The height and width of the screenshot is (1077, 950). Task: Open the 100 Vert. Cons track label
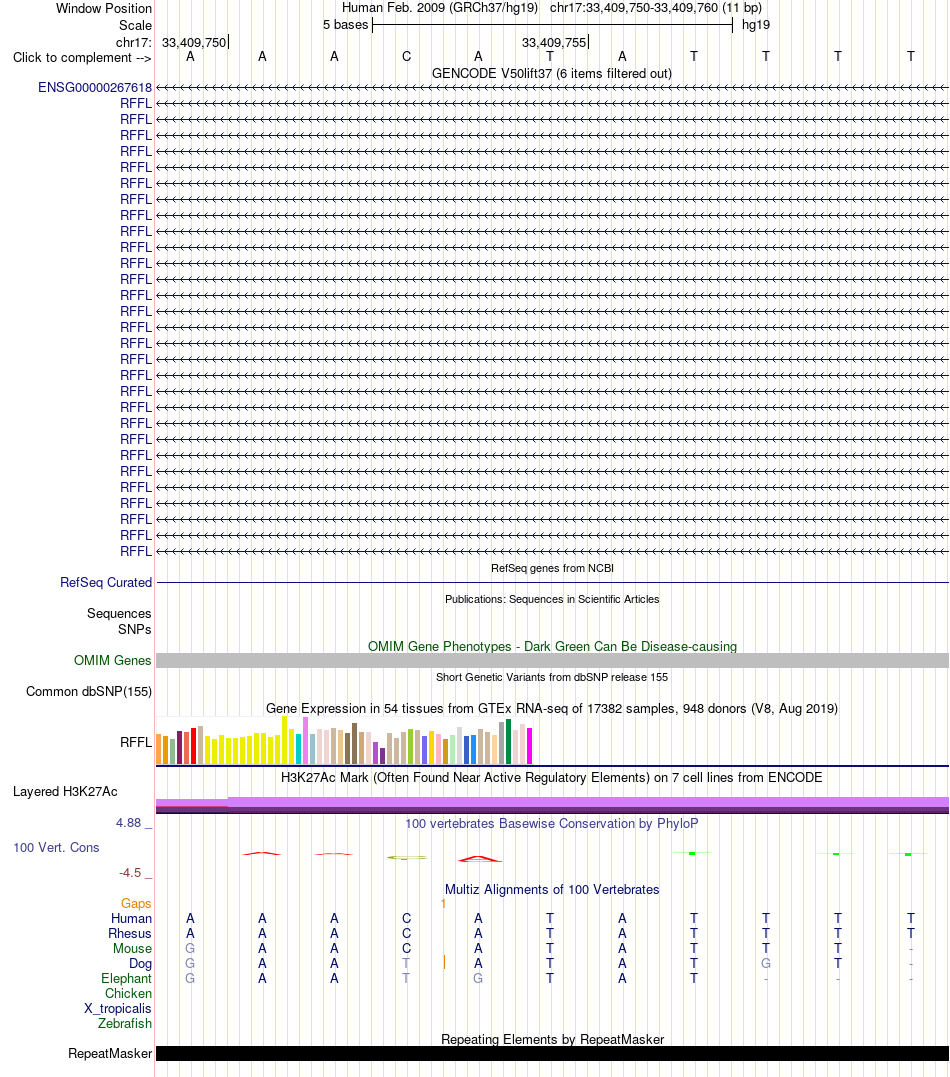[56, 848]
